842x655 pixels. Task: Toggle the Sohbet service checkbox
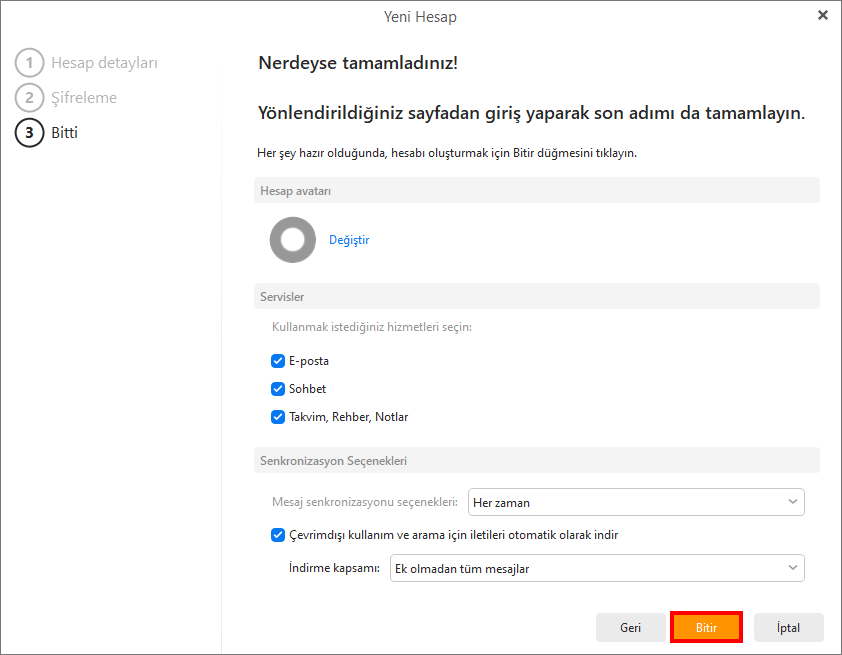(x=278, y=389)
